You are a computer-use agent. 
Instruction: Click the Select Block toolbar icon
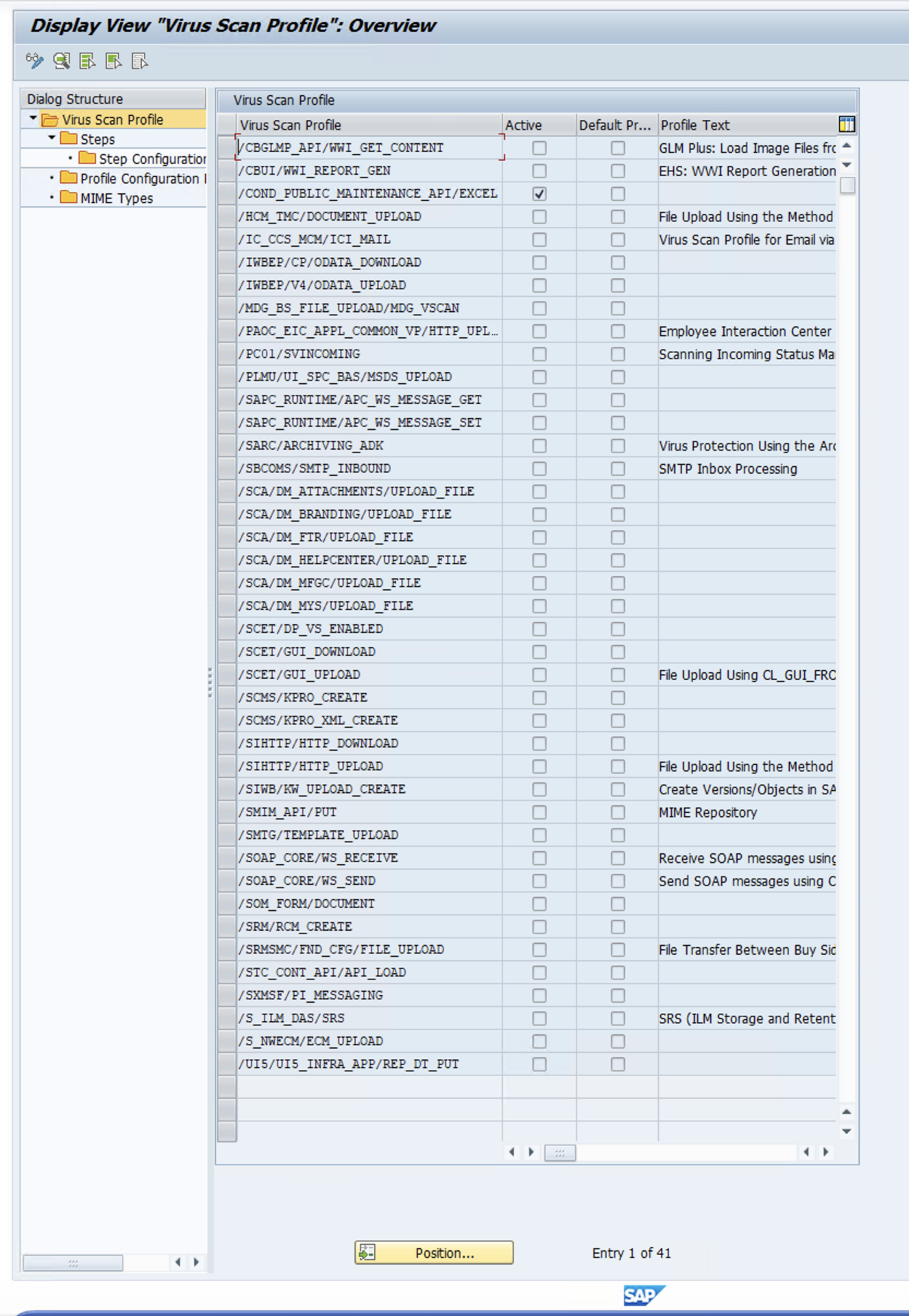tap(114, 62)
